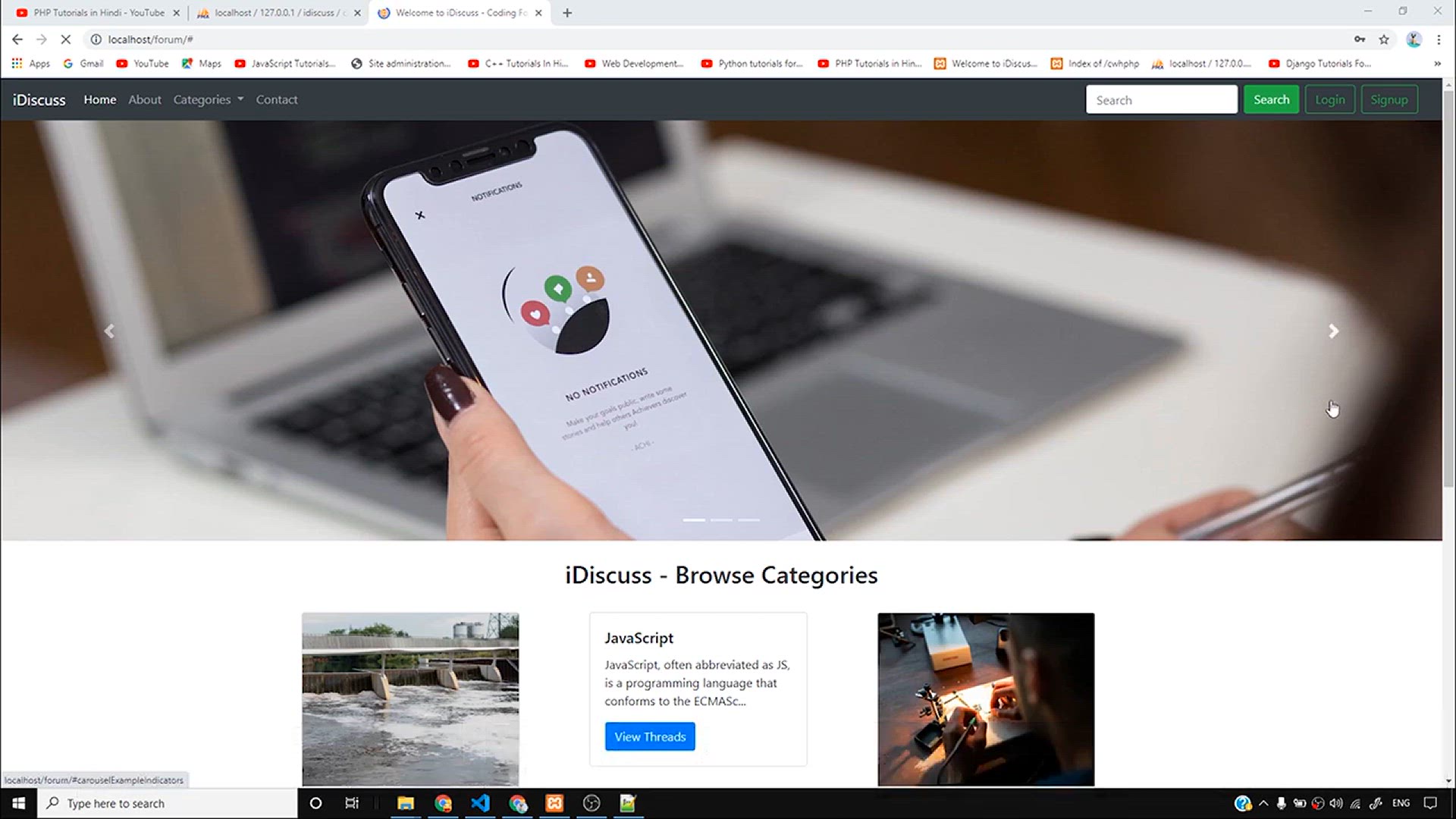This screenshot has height=819, width=1456.
Task: Close the PHP Tutorials in Hindi tab
Action: tap(176, 13)
